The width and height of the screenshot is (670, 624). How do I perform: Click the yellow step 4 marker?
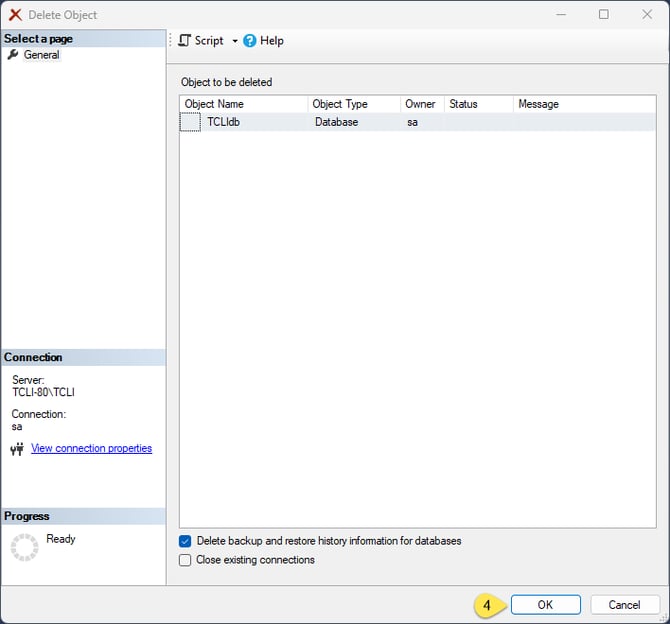(487, 605)
